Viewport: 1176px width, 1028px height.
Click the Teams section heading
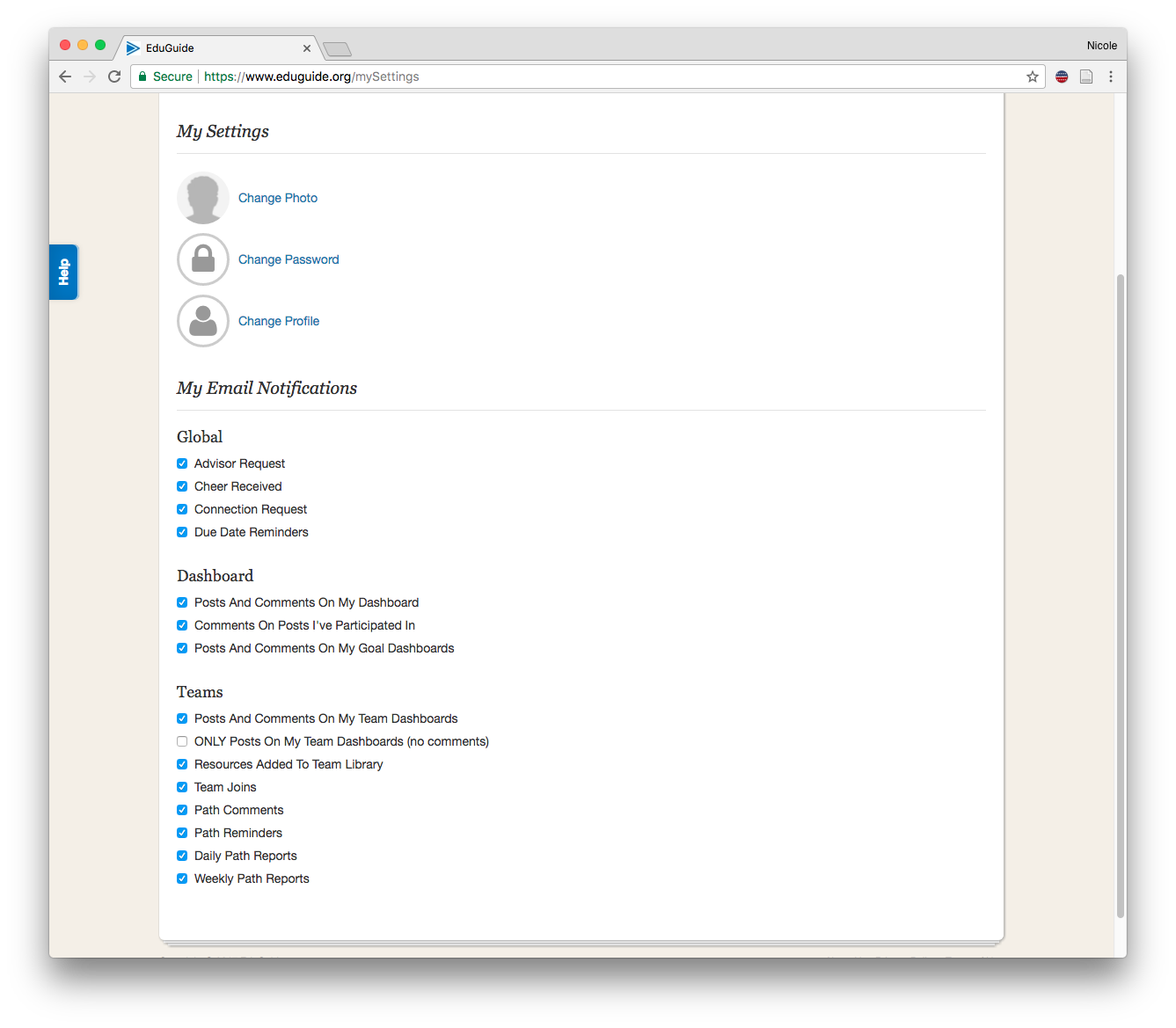pyautogui.click(x=200, y=692)
